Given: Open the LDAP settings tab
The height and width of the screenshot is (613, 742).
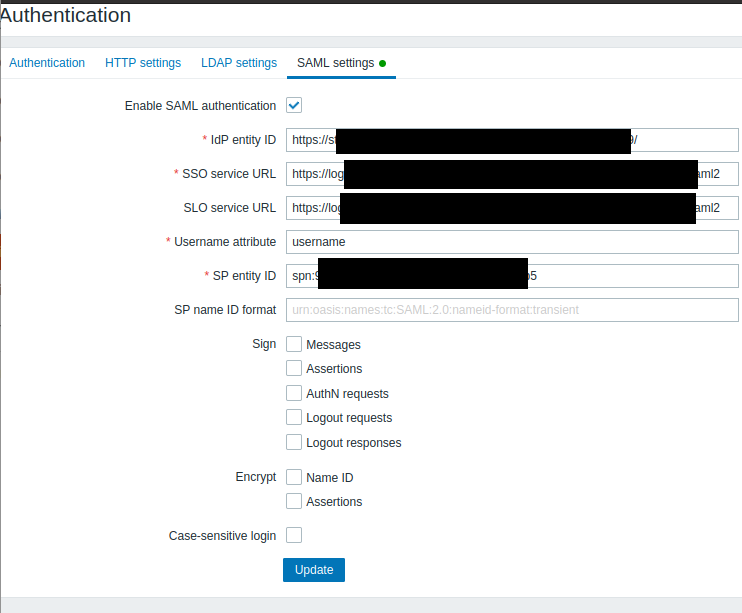Looking at the screenshot, I should pos(239,63).
